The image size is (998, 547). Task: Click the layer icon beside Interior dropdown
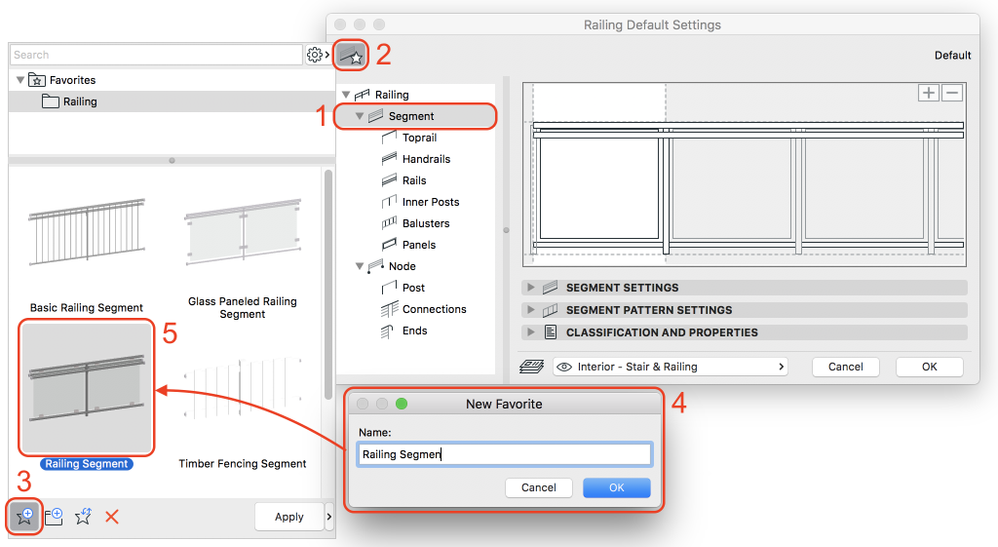(531, 367)
